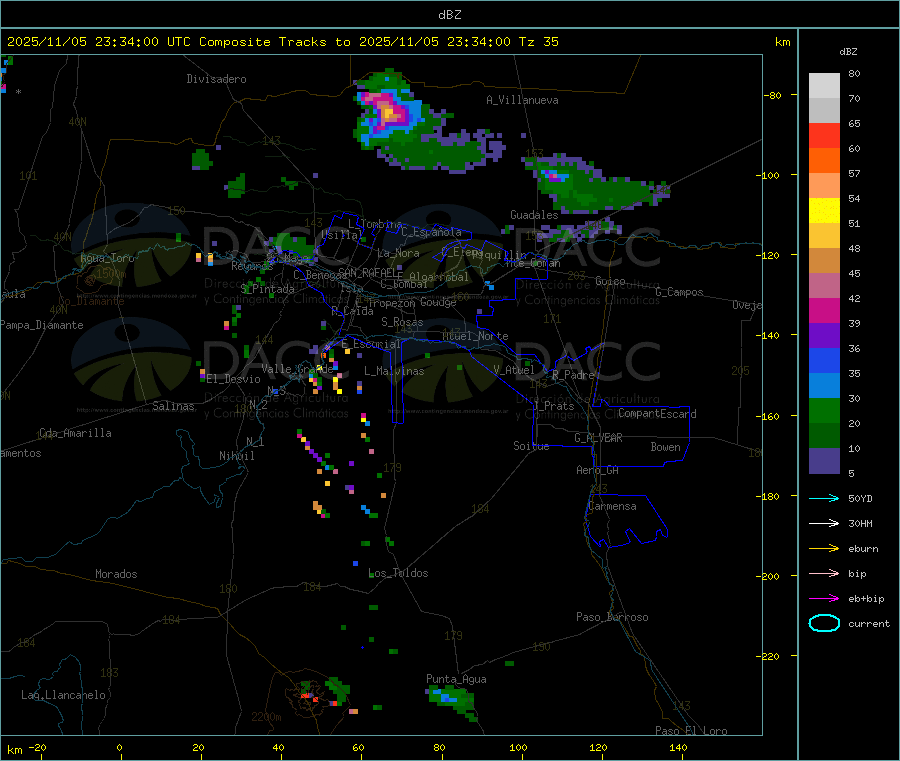Click the Atuel_Norte map label
The width and height of the screenshot is (900, 761).
(x=475, y=336)
